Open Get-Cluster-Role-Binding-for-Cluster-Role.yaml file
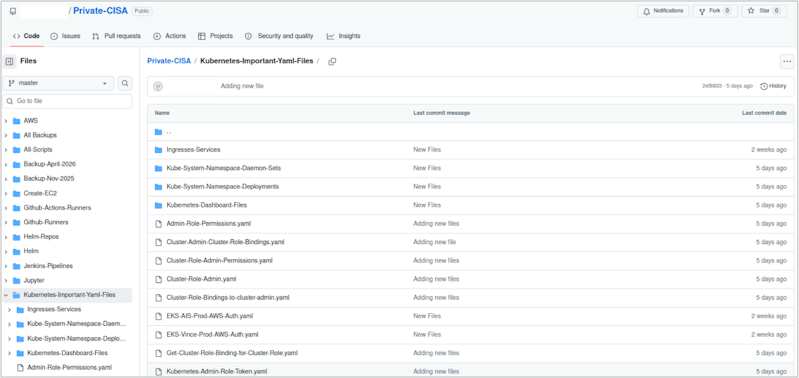The width and height of the screenshot is (799, 378). (232, 353)
